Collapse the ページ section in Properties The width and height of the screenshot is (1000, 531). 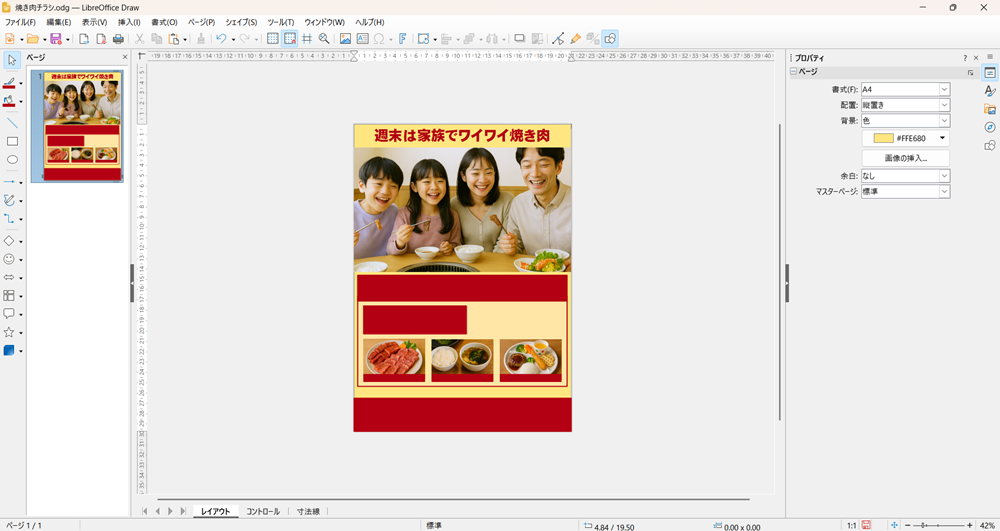pos(794,72)
